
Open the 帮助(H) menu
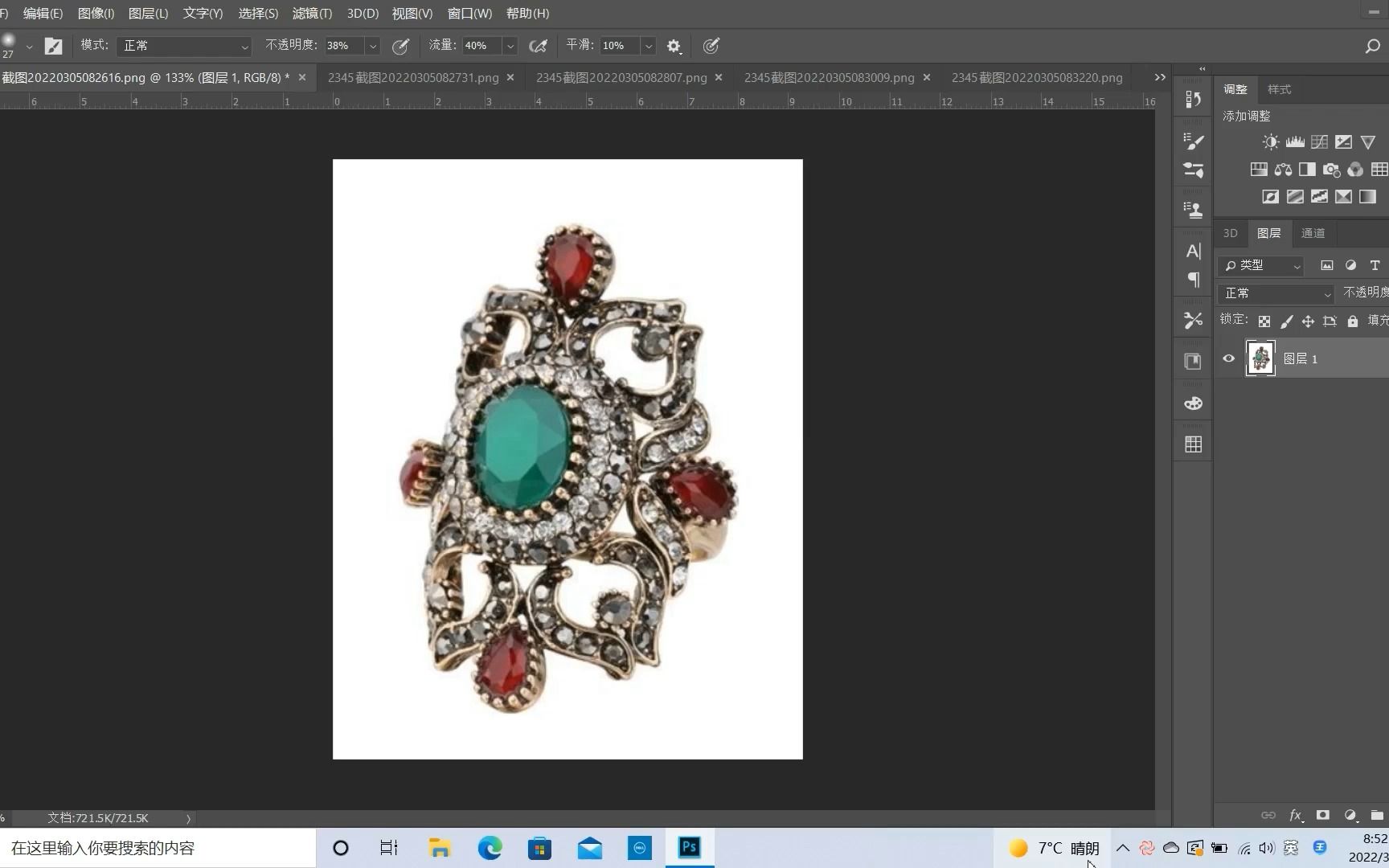click(x=527, y=14)
